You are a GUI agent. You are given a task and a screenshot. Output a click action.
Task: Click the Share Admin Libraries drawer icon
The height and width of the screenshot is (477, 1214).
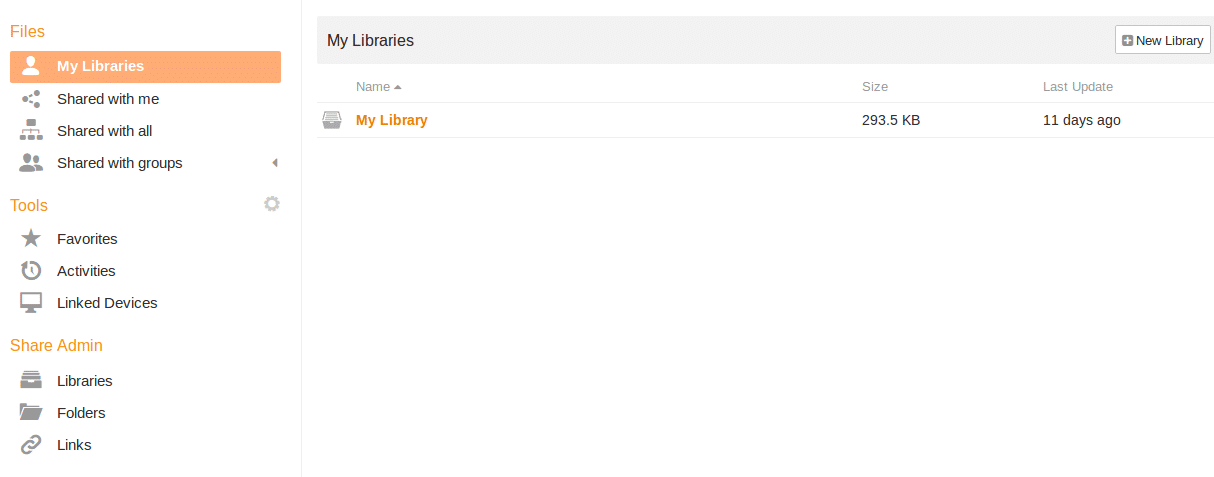point(31,381)
